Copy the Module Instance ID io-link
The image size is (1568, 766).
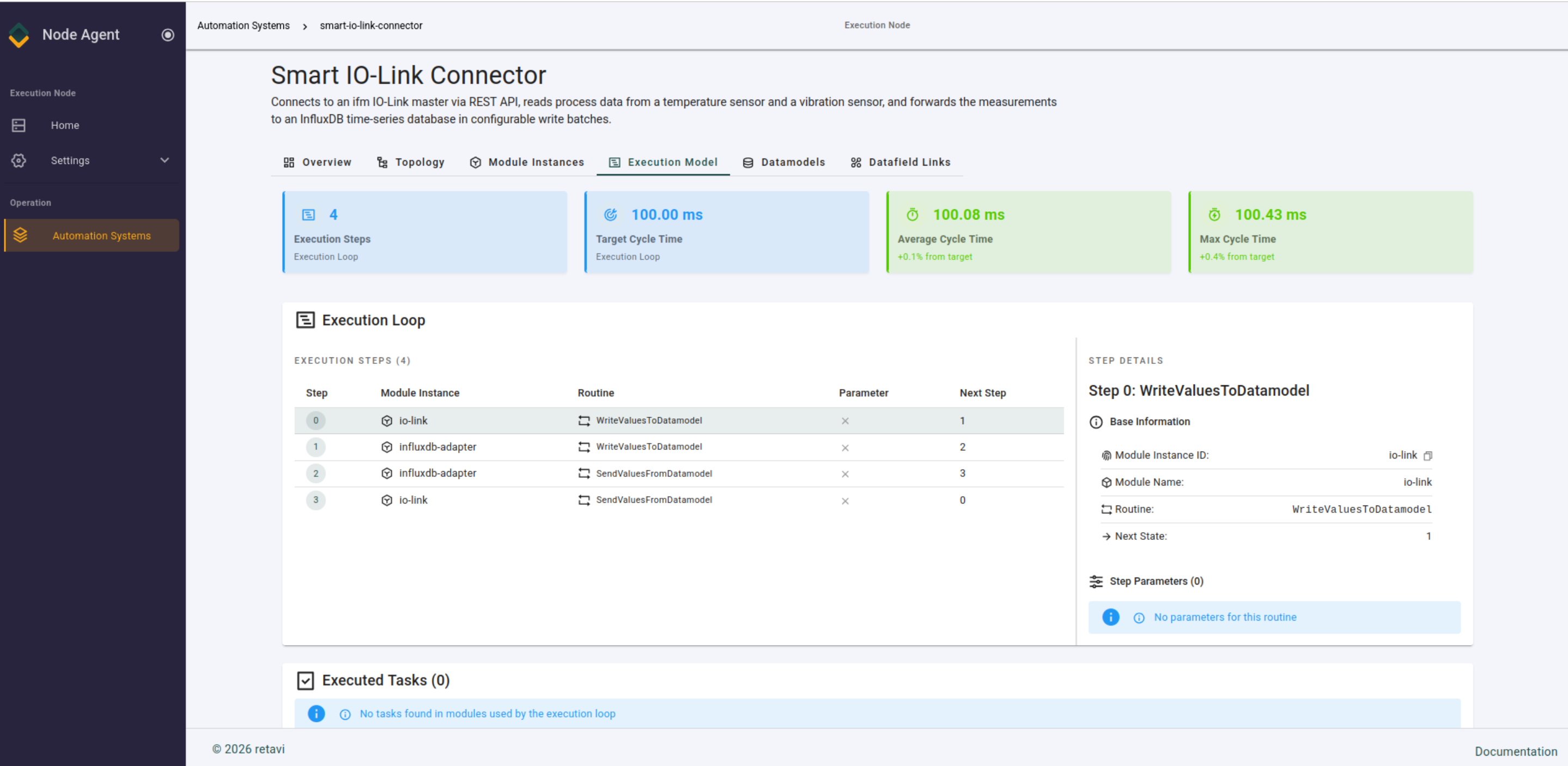(x=1427, y=455)
